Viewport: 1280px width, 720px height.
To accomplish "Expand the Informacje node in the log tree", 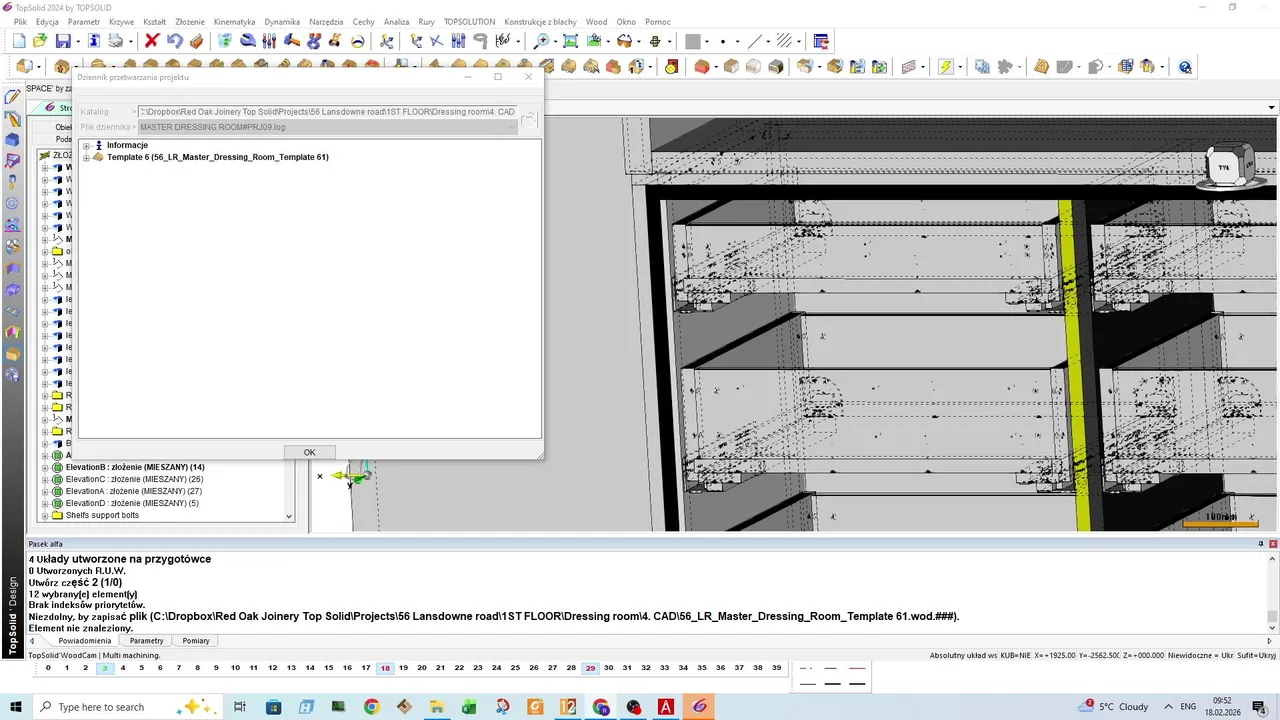I will coord(86,145).
